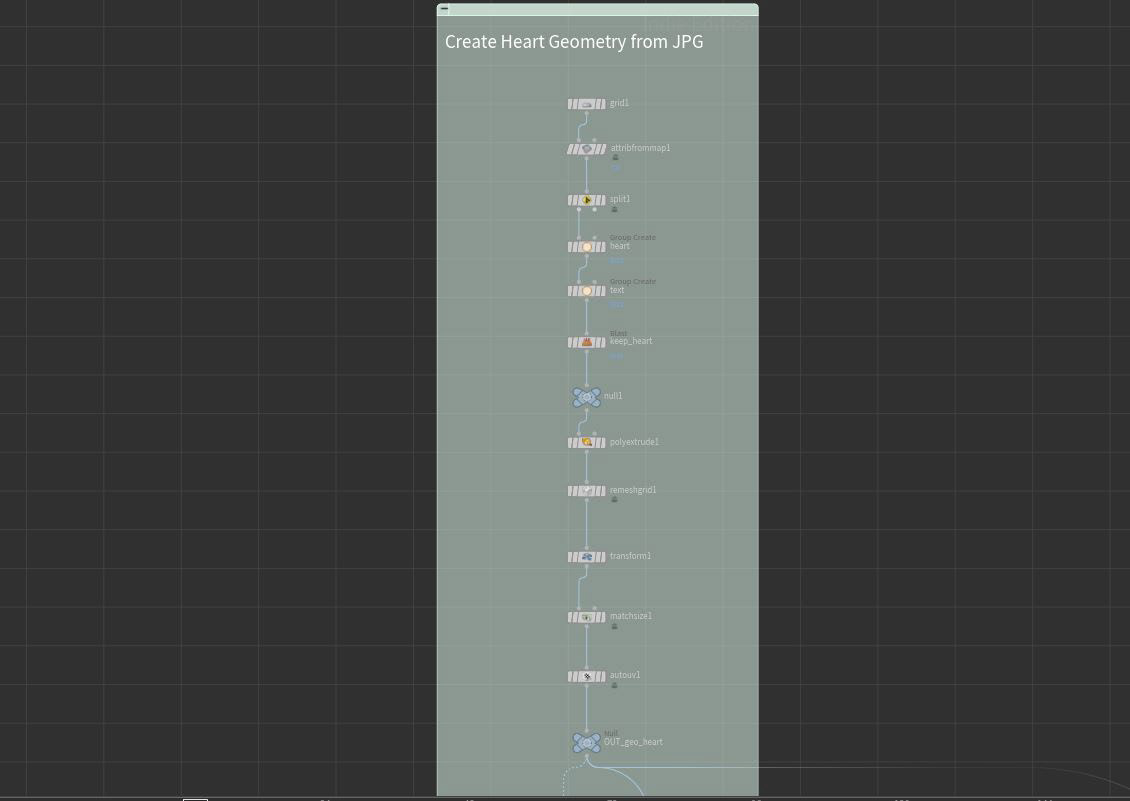This screenshot has height=801, width=1130.
Task: Click the remeshgrid1 node icon
Action: click(587, 491)
